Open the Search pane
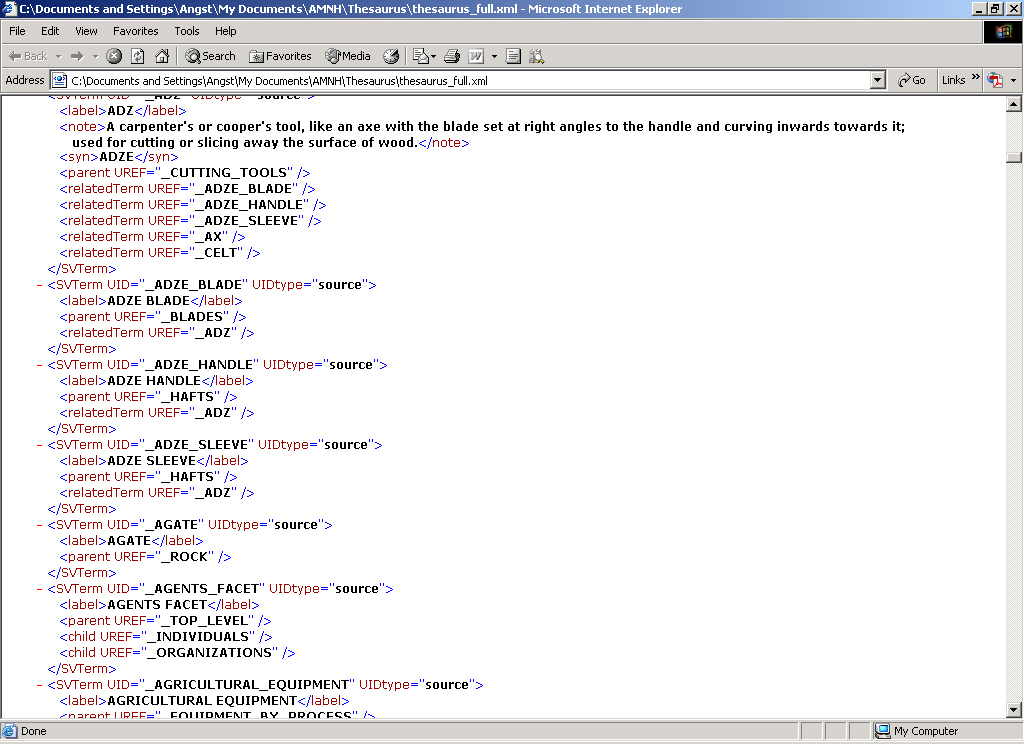This screenshot has width=1024, height=744. point(210,56)
